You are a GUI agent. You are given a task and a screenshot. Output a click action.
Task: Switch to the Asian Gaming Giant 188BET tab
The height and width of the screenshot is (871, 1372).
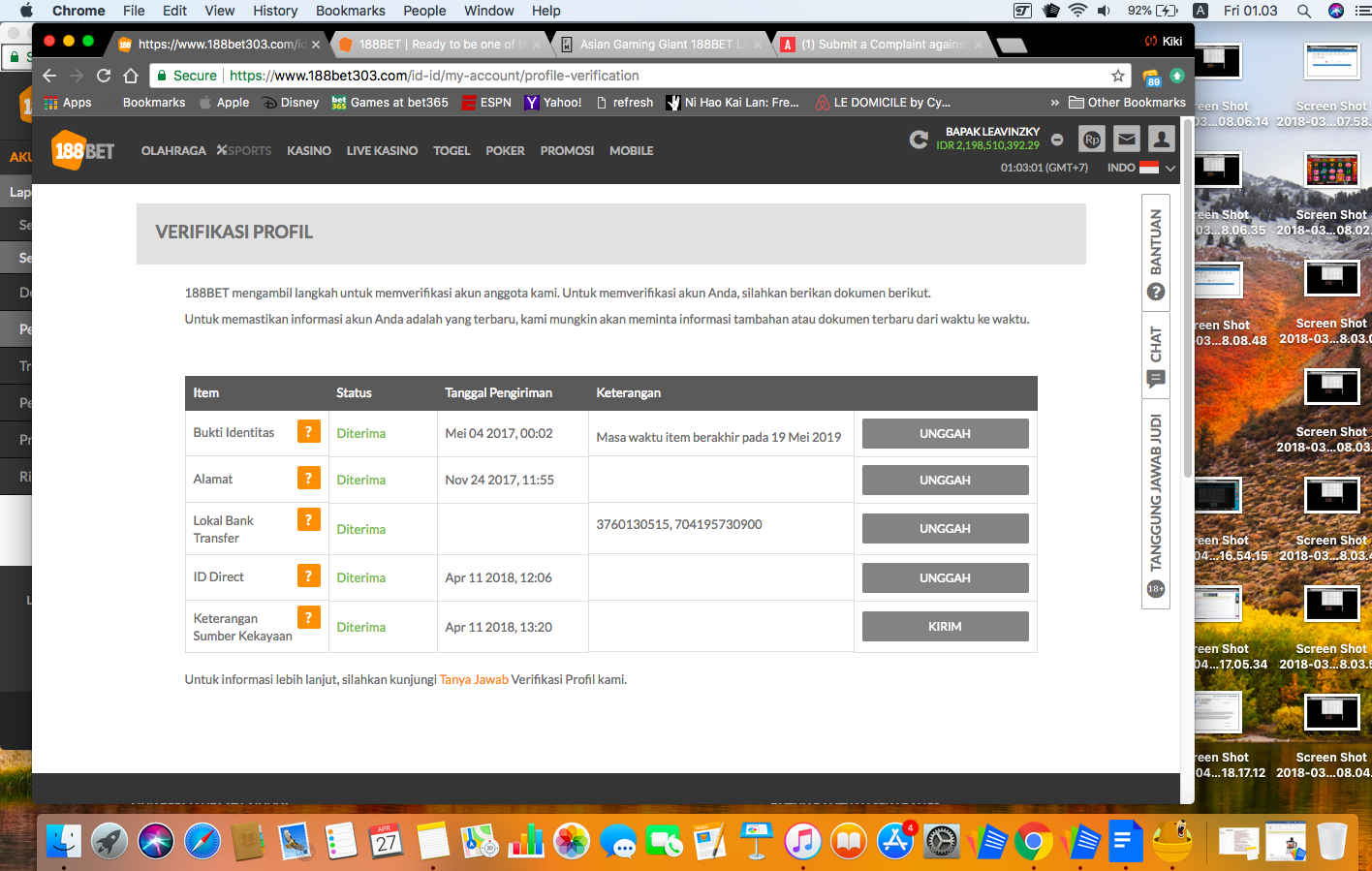(x=661, y=44)
